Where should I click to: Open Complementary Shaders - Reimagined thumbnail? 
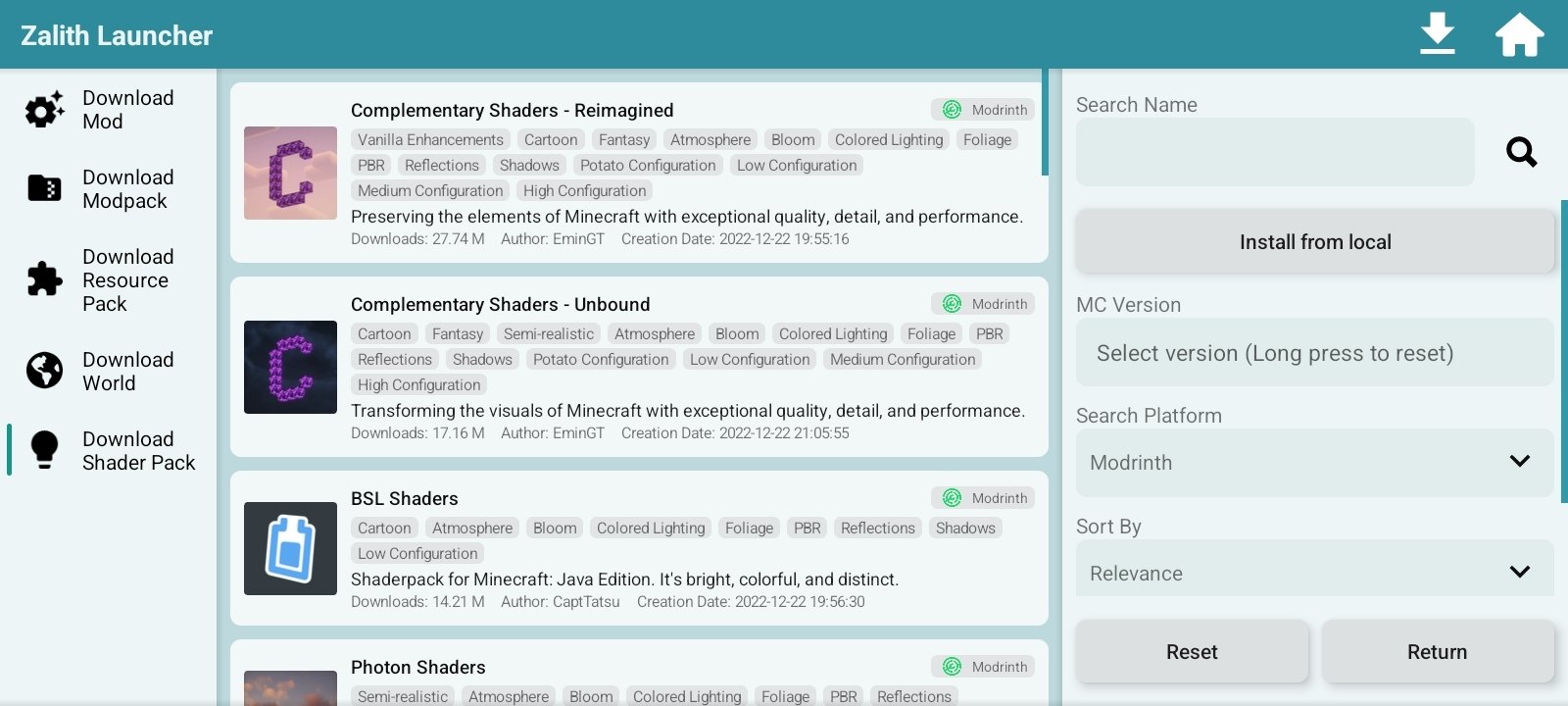[x=290, y=173]
